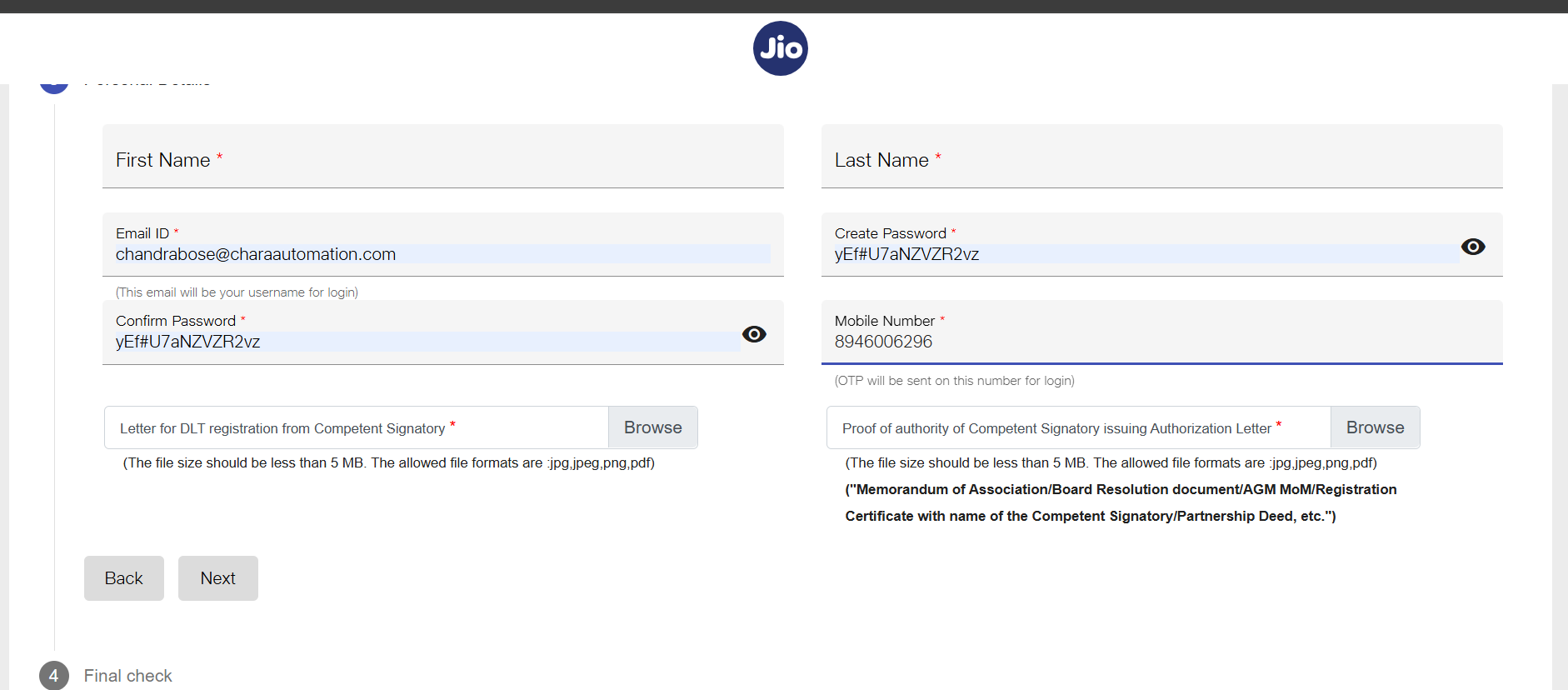Viewport: 1568px width, 690px height.
Task: Open the Final check step label
Action: tap(127, 676)
